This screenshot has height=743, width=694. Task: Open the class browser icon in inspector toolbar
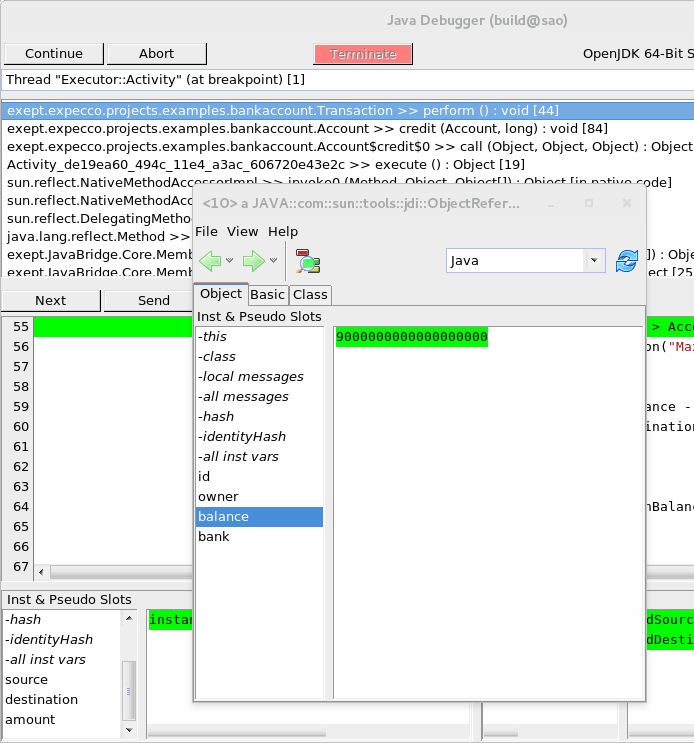click(308, 262)
